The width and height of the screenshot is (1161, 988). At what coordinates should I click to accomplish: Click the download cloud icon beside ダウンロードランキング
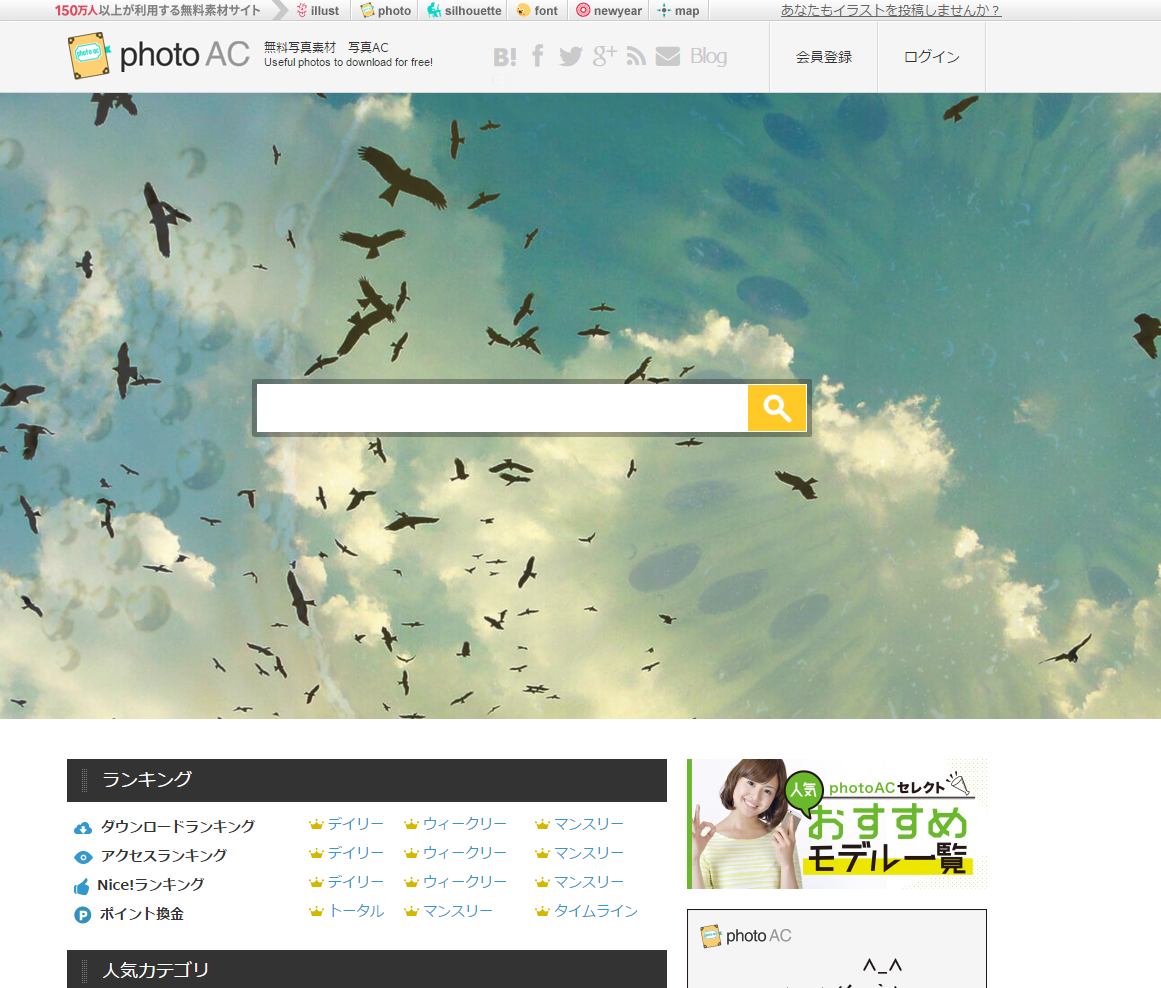click(82, 826)
